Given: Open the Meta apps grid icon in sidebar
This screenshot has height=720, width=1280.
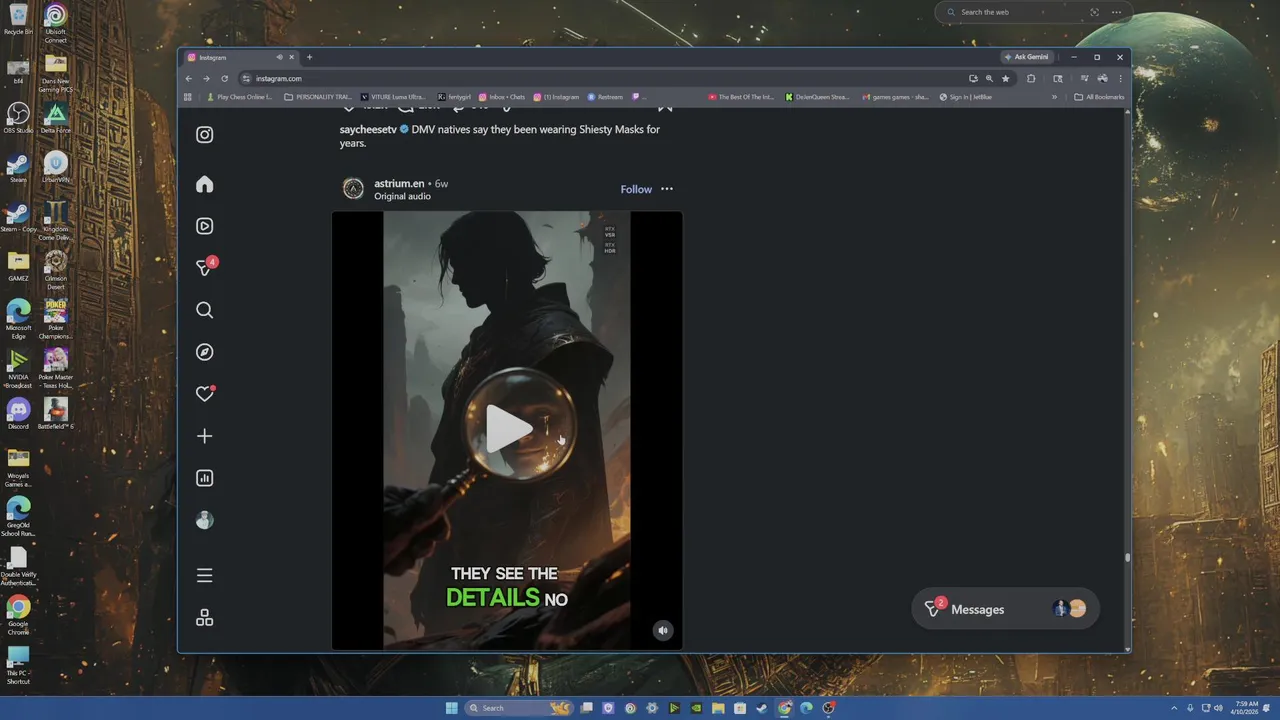Looking at the screenshot, I should (x=204, y=618).
